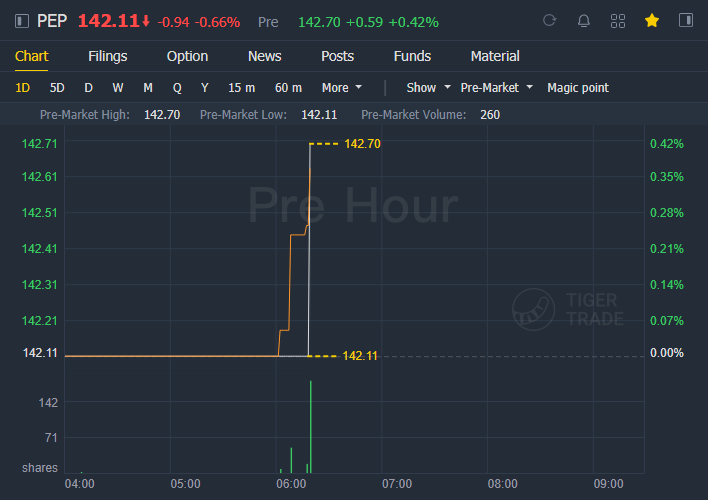The image size is (708, 500).
Task: Click the Pre-Market Low value 142.11
Action: pyautogui.click(x=319, y=115)
